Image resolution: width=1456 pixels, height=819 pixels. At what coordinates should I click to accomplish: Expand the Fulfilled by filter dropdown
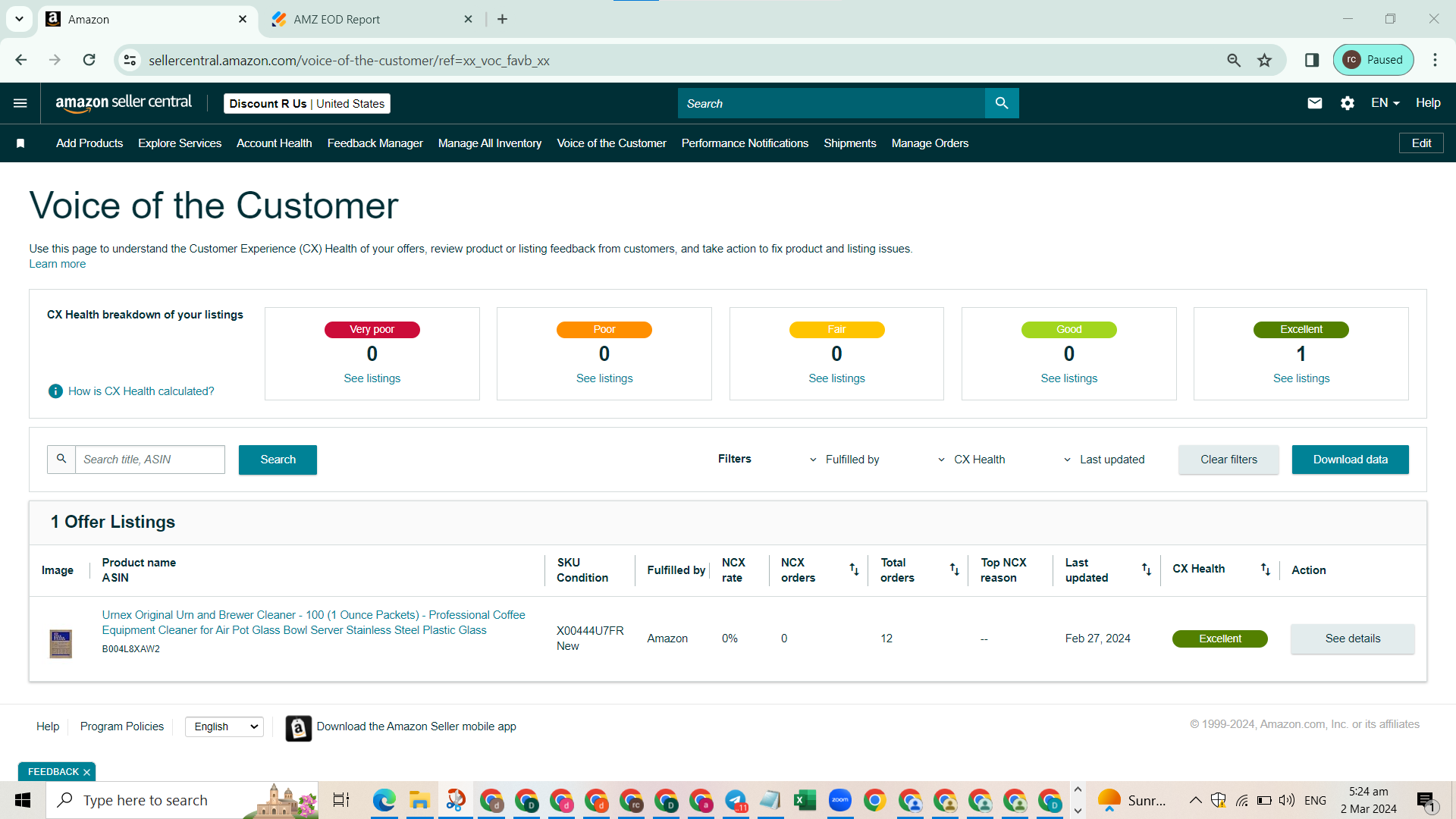pyautogui.click(x=844, y=460)
